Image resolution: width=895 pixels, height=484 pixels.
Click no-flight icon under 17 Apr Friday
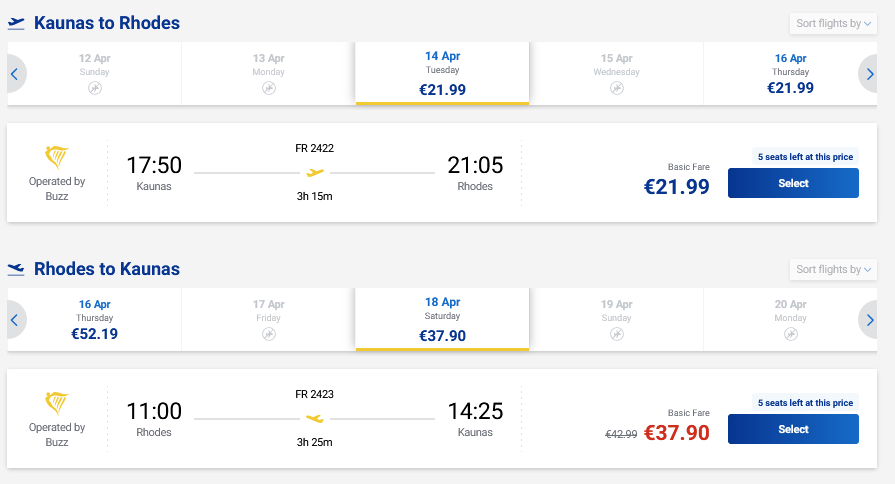click(268, 334)
